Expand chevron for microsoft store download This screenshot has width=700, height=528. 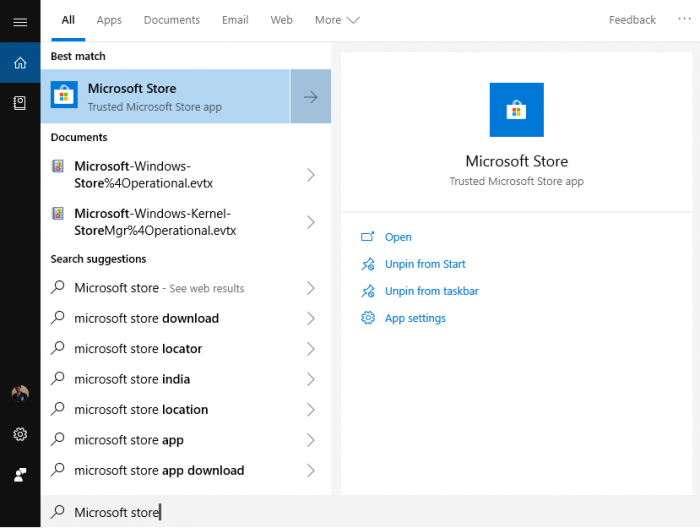coord(311,319)
